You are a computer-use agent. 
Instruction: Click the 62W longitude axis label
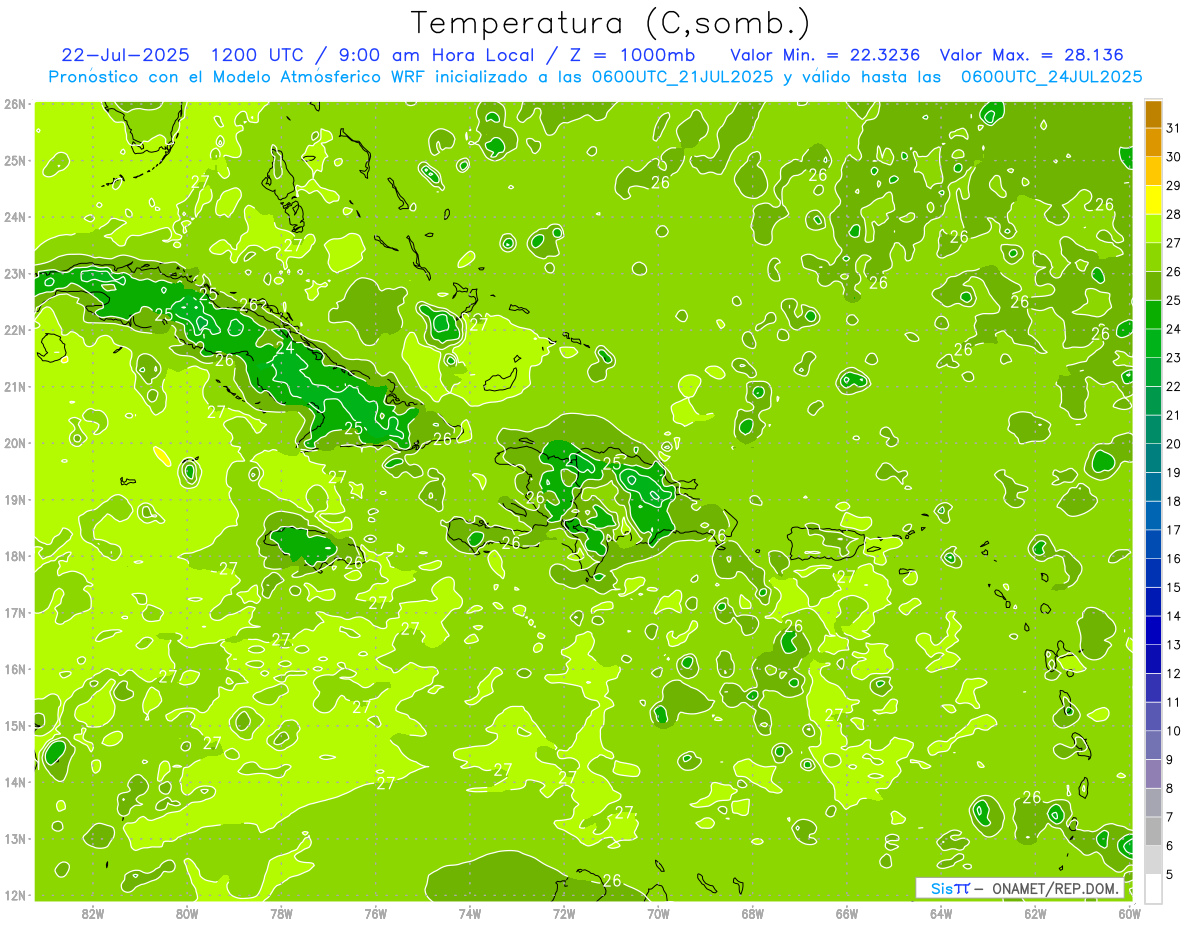1035,913
